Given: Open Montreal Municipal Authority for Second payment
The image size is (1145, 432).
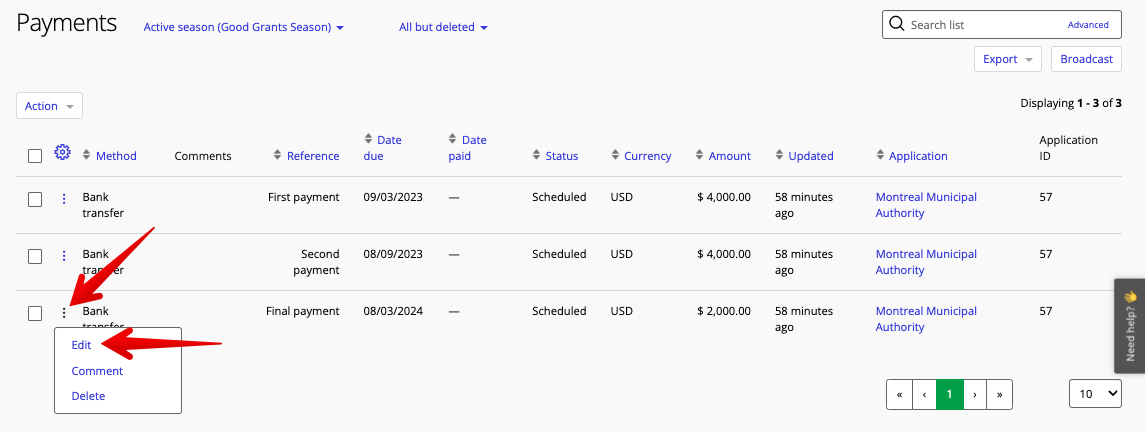Looking at the screenshot, I should [926, 262].
